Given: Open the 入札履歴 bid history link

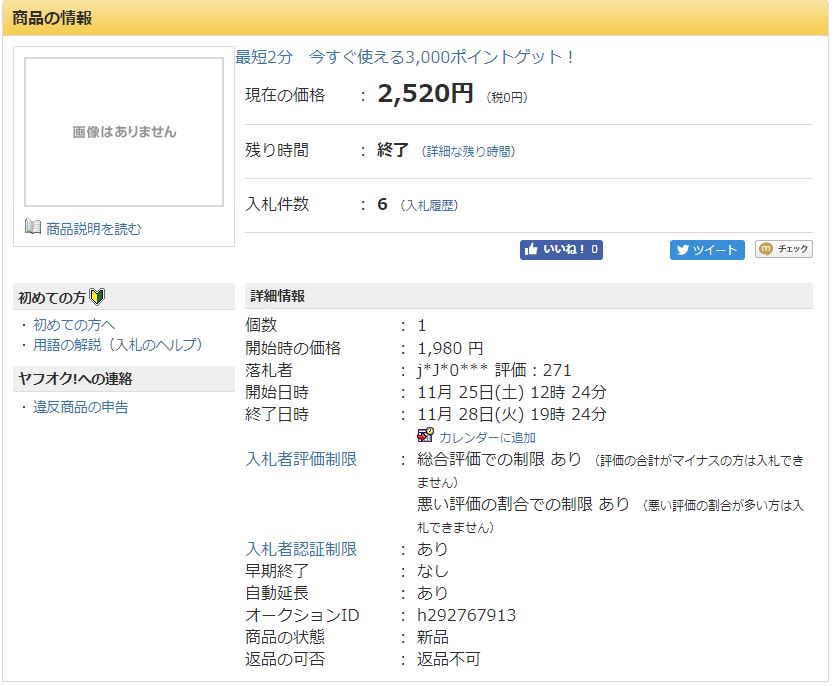Looking at the screenshot, I should [429, 206].
